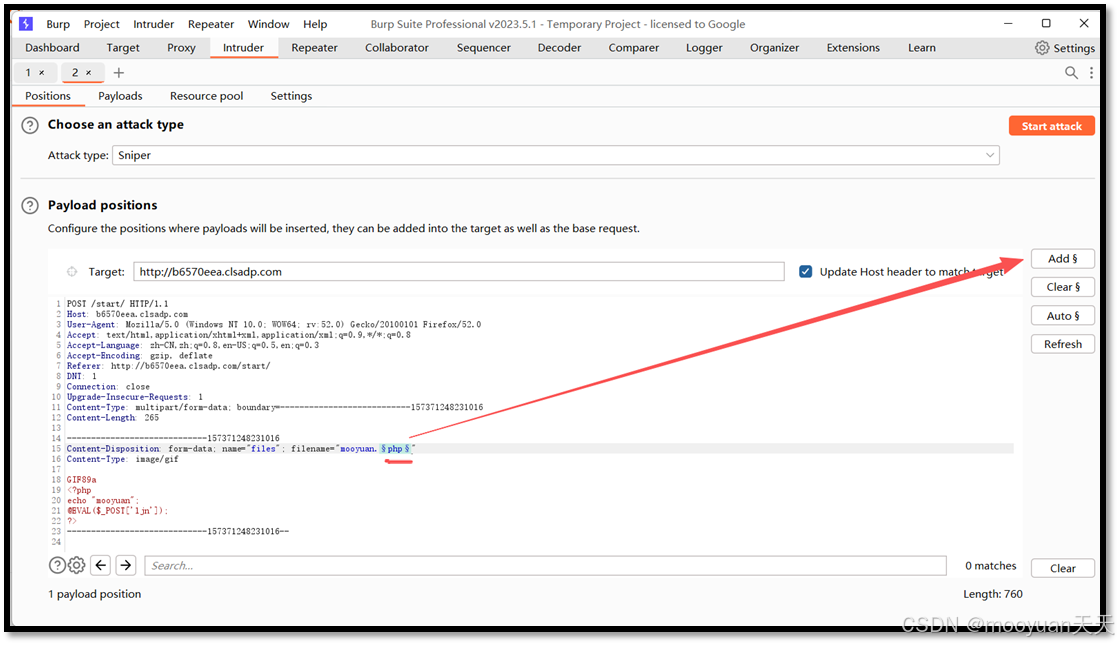This screenshot has height=645, width=1119.
Task: Toggle Update Host header checkbox
Action: click(x=806, y=272)
